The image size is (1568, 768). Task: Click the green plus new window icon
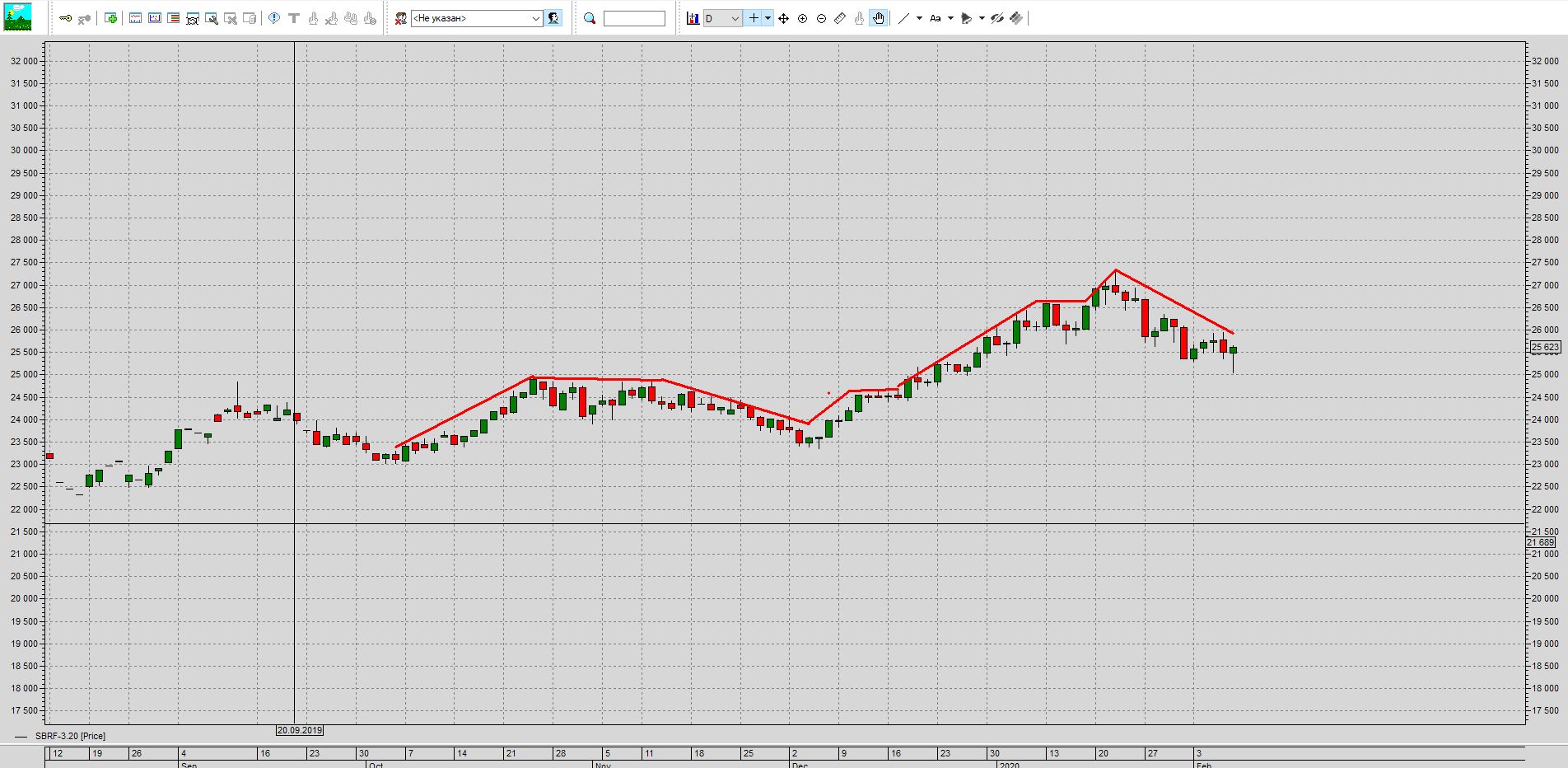[111, 18]
